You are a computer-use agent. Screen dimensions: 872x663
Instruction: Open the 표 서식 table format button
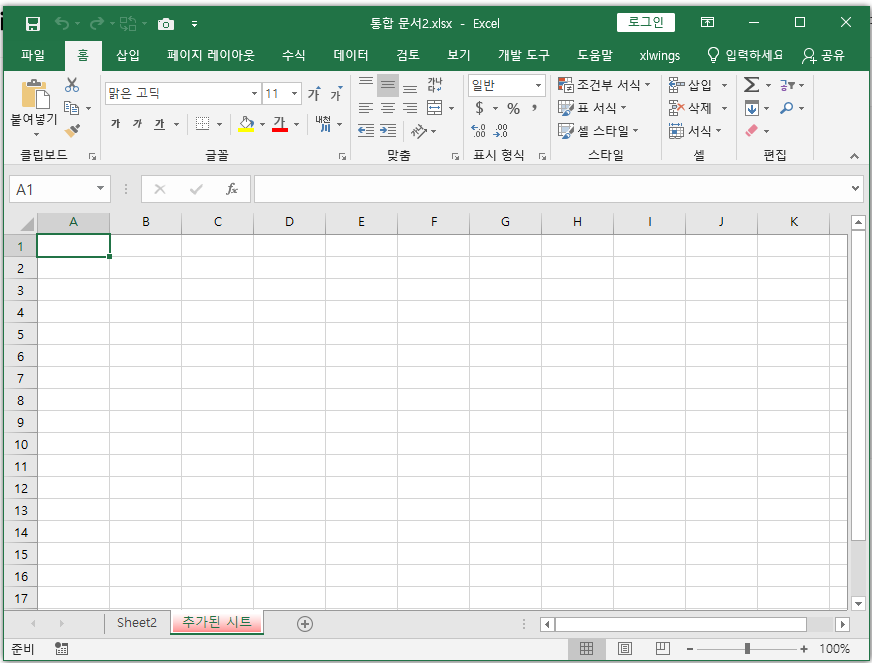pyautogui.click(x=592, y=108)
